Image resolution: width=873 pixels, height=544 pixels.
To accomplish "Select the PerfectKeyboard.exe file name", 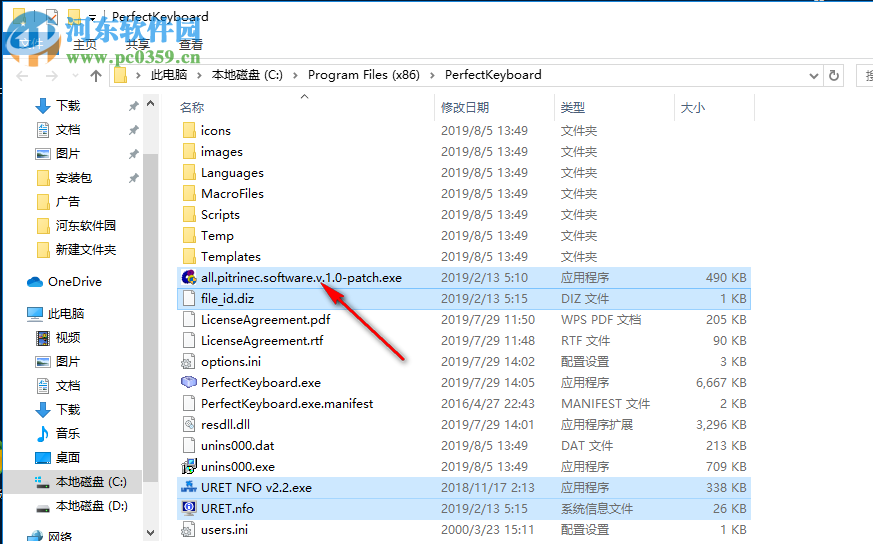I will 261,383.
